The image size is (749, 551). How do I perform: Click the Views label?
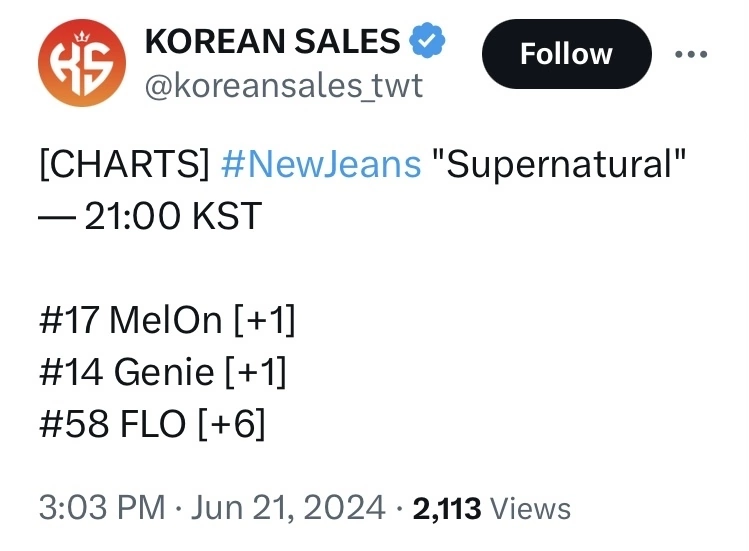coord(531,508)
